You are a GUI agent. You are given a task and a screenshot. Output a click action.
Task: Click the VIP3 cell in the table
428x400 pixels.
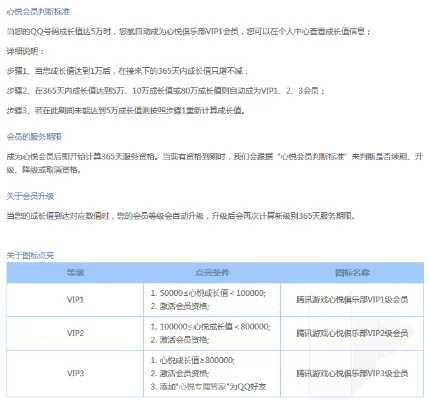pos(75,373)
